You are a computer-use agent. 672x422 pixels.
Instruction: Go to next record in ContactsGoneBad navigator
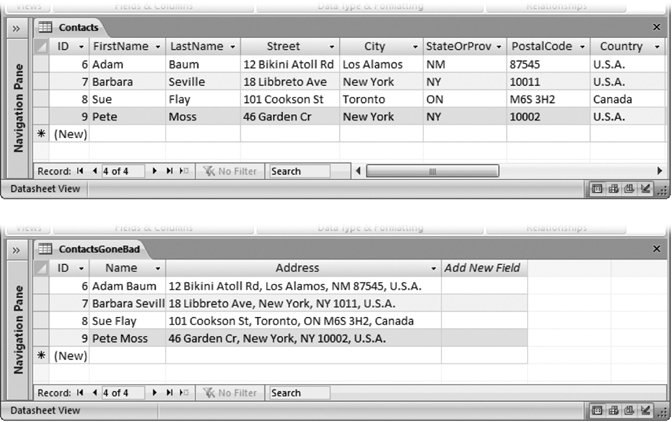[x=155, y=393]
